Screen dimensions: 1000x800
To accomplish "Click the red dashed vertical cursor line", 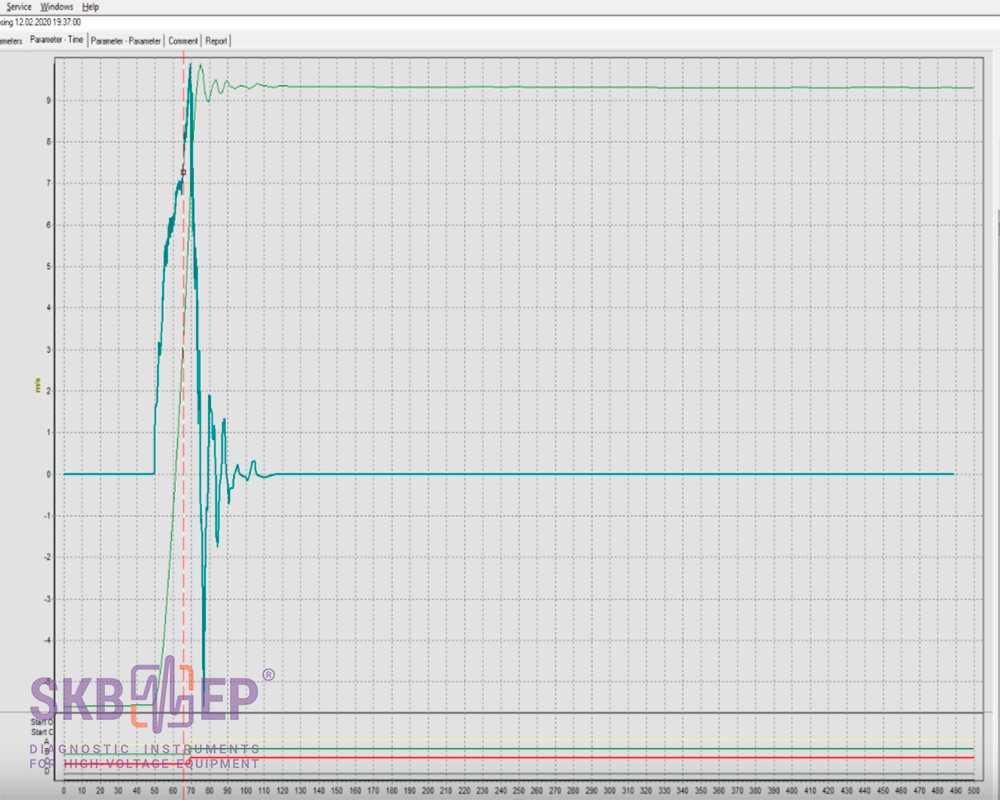I will click(184, 400).
